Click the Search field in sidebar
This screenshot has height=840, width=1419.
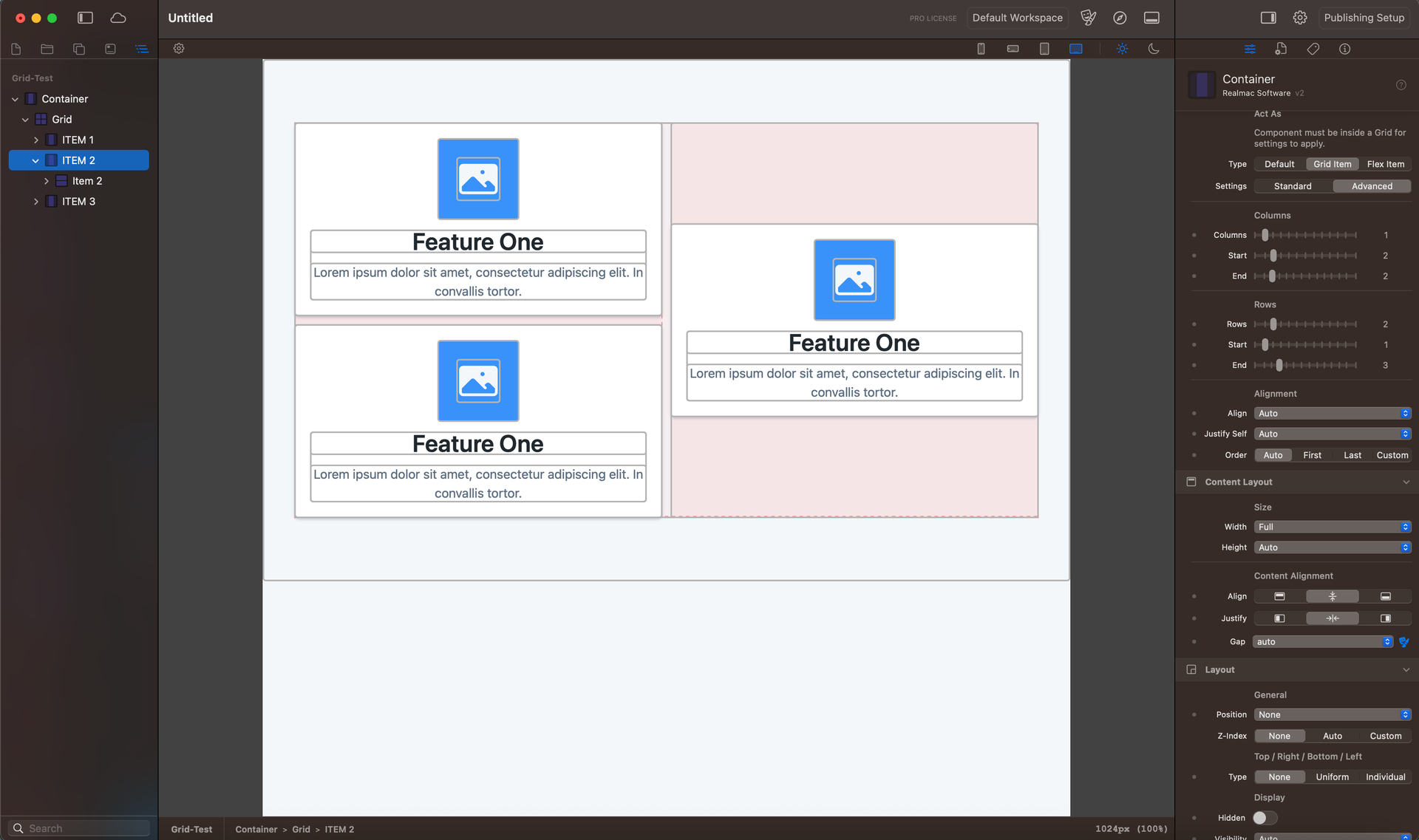pyautogui.click(x=79, y=828)
